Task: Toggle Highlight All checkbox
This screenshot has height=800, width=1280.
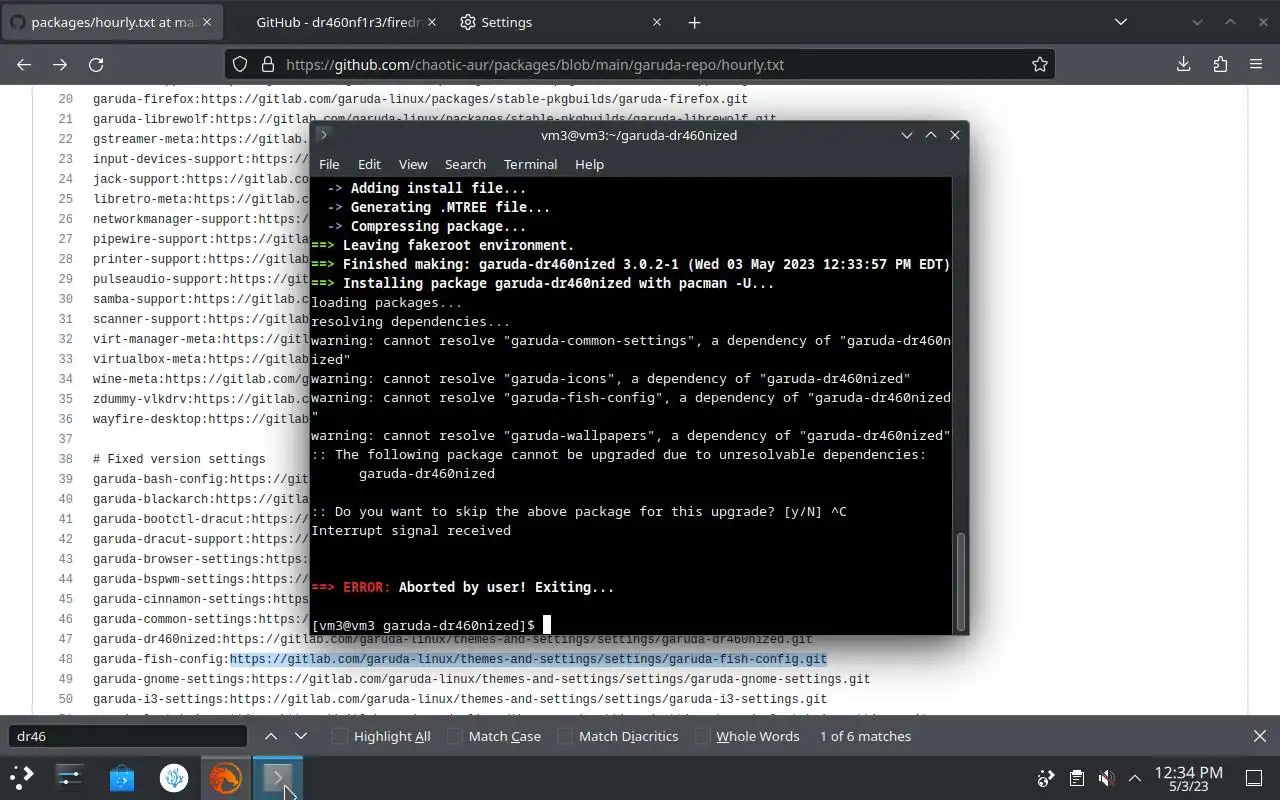Action: click(x=340, y=736)
